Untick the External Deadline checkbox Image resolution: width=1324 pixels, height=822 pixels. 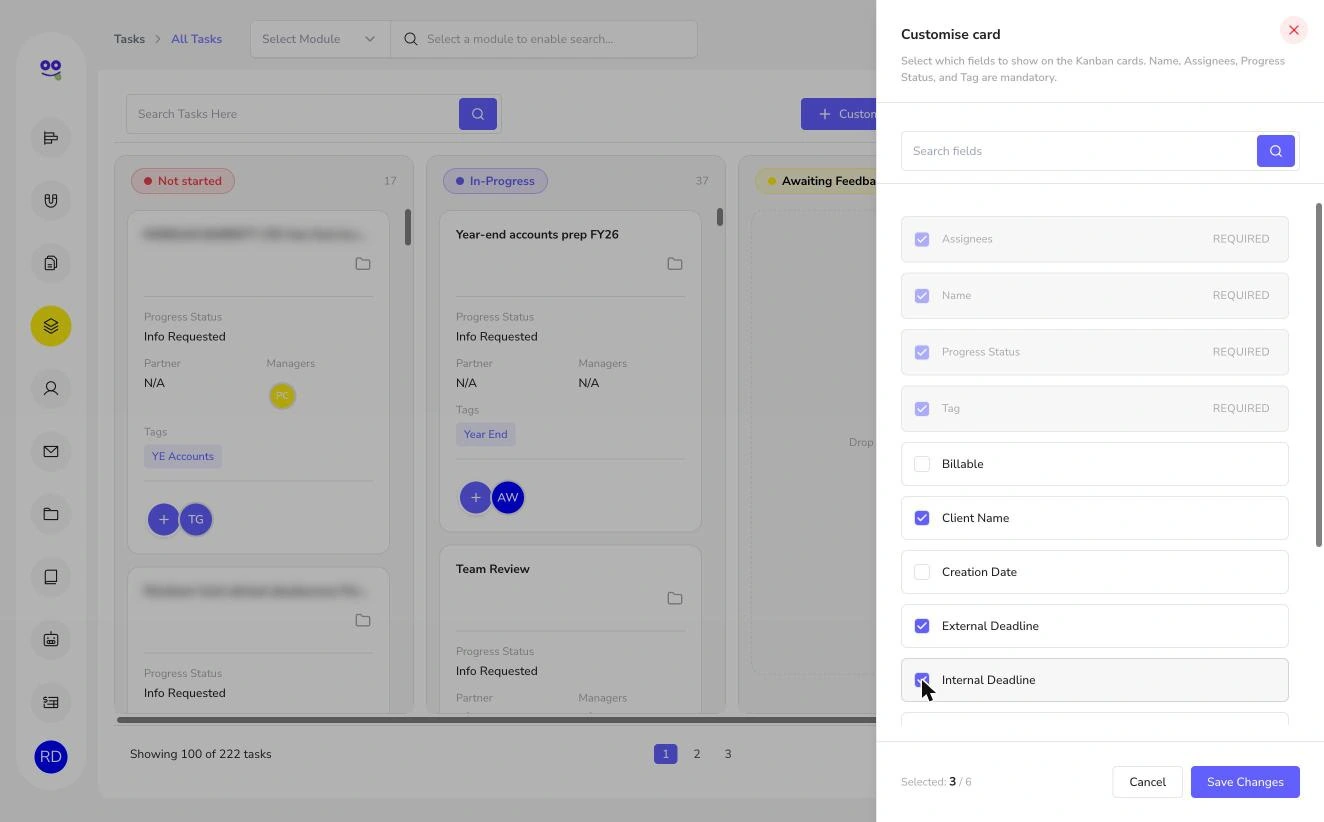(922, 626)
